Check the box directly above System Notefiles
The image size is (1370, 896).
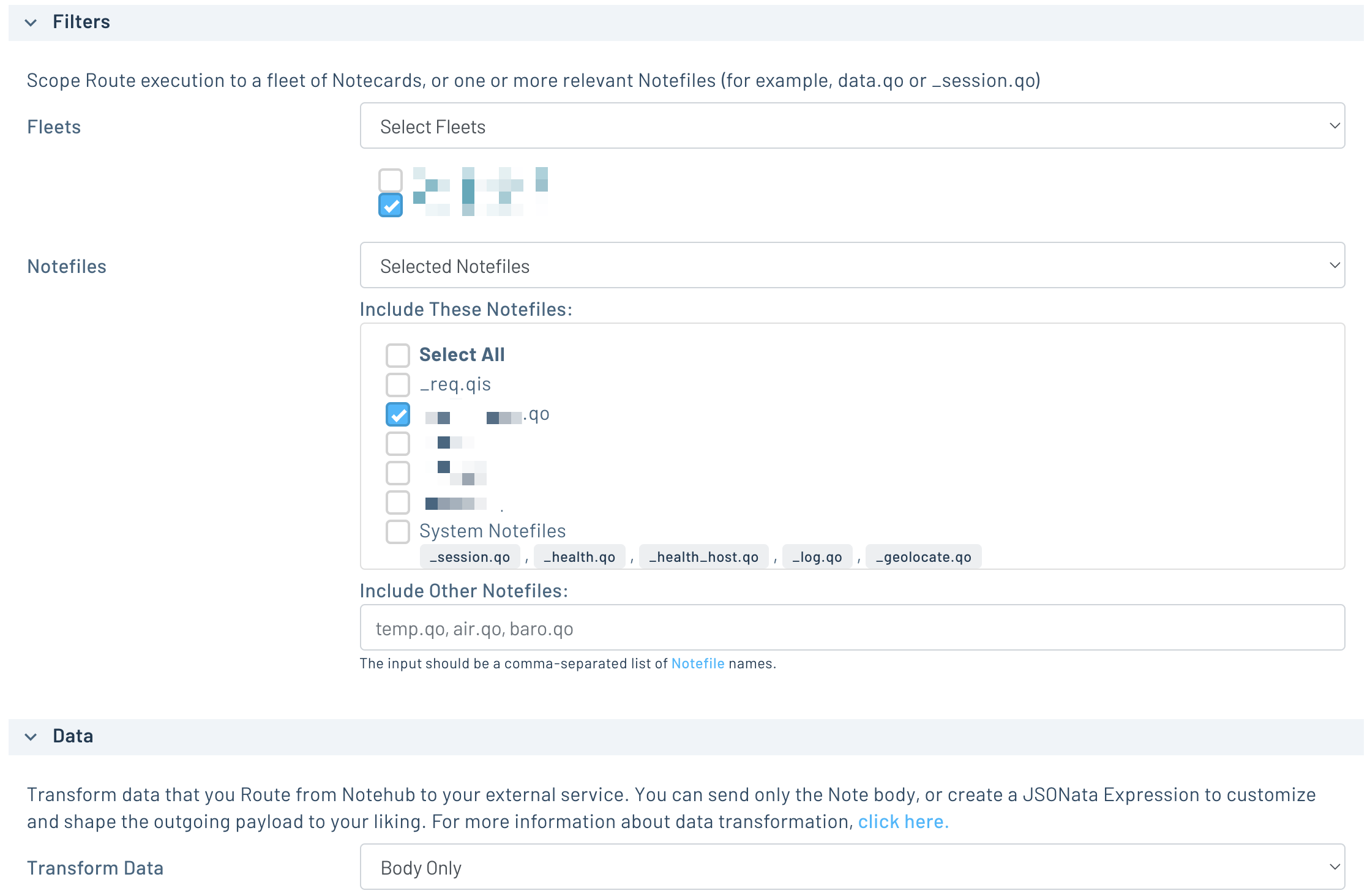(x=398, y=502)
